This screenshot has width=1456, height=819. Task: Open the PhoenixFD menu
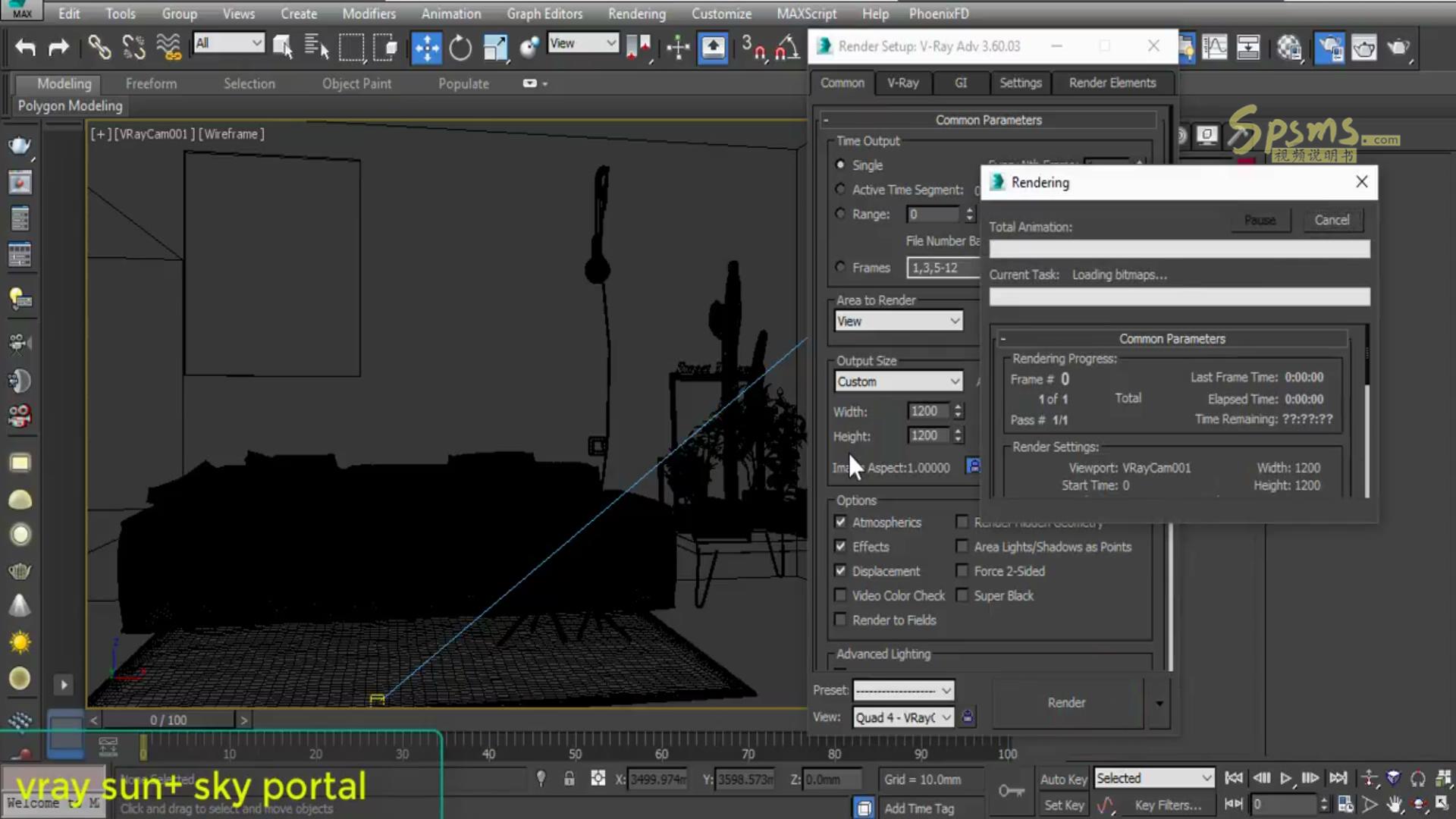point(939,14)
